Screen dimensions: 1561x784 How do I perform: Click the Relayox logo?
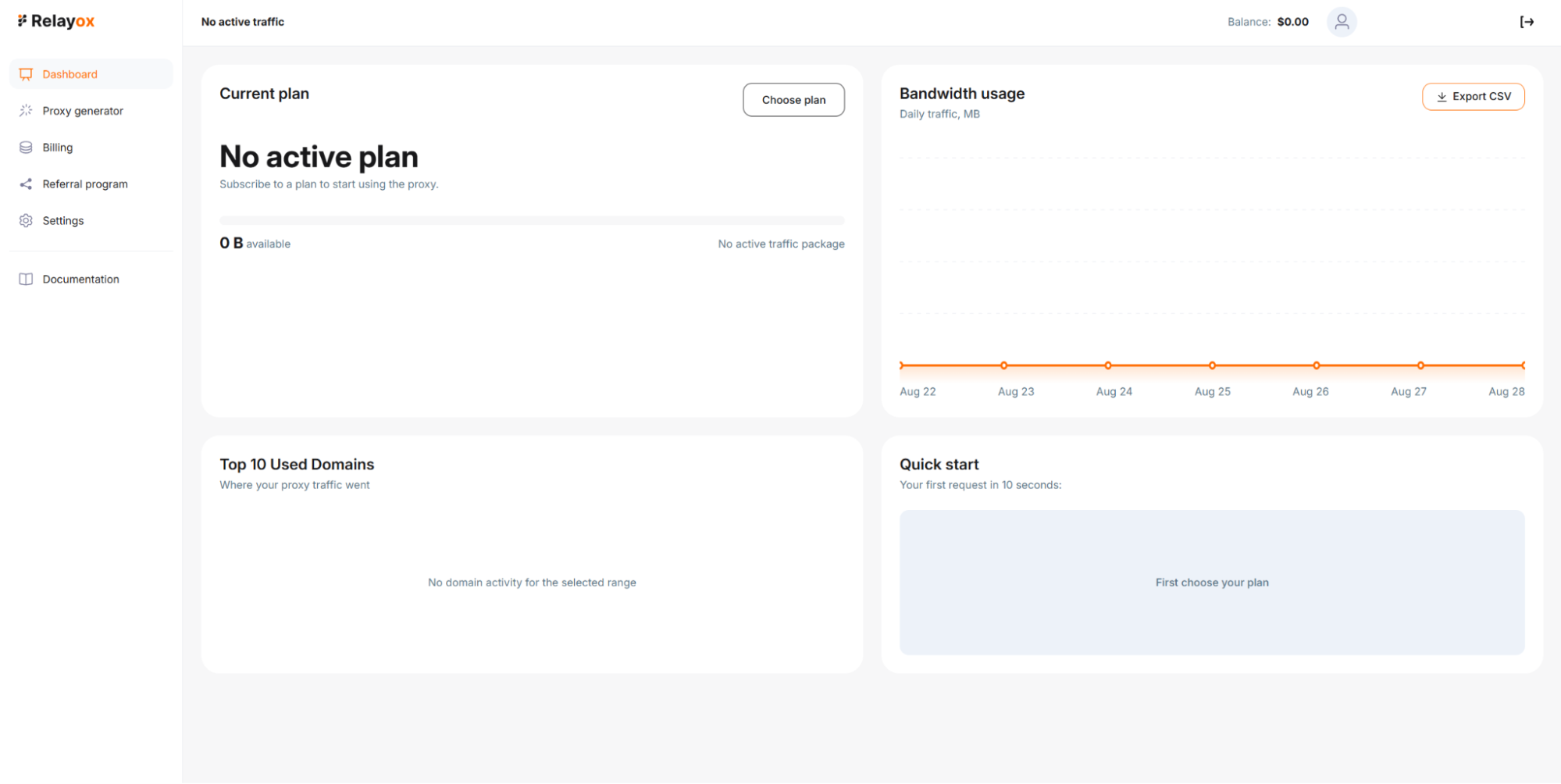click(55, 21)
